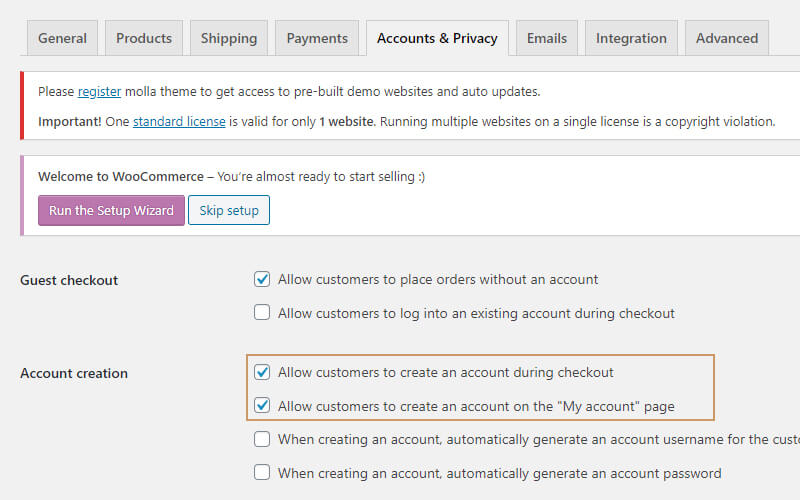This screenshot has width=800, height=500.
Task: Enable log into existing account during checkout
Action: [x=262, y=313]
